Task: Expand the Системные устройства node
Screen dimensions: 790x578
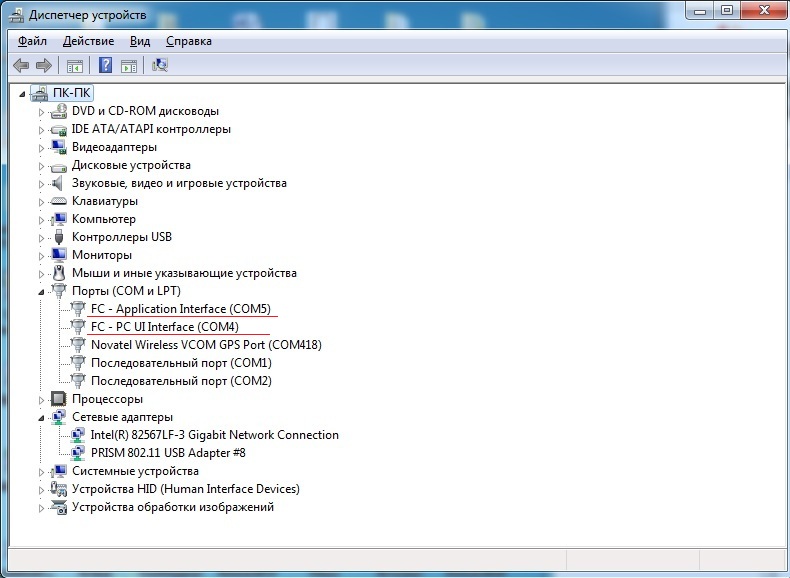Action: [x=41, y=472]
